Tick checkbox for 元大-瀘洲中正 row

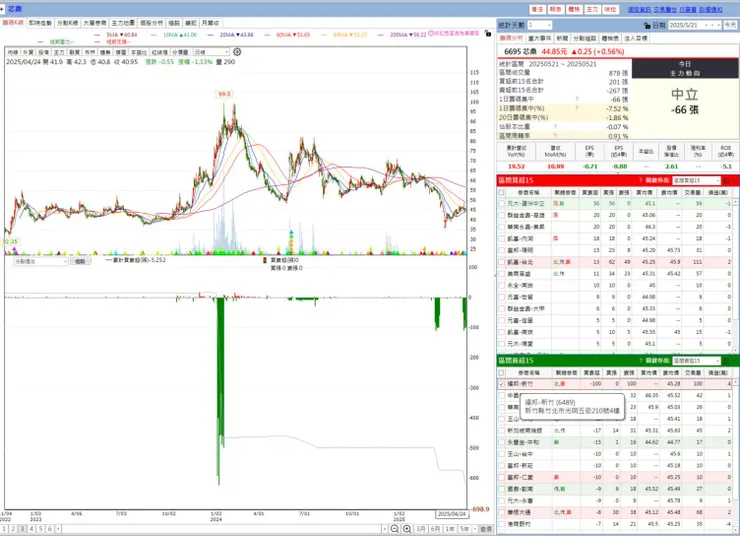pos(501,204)
